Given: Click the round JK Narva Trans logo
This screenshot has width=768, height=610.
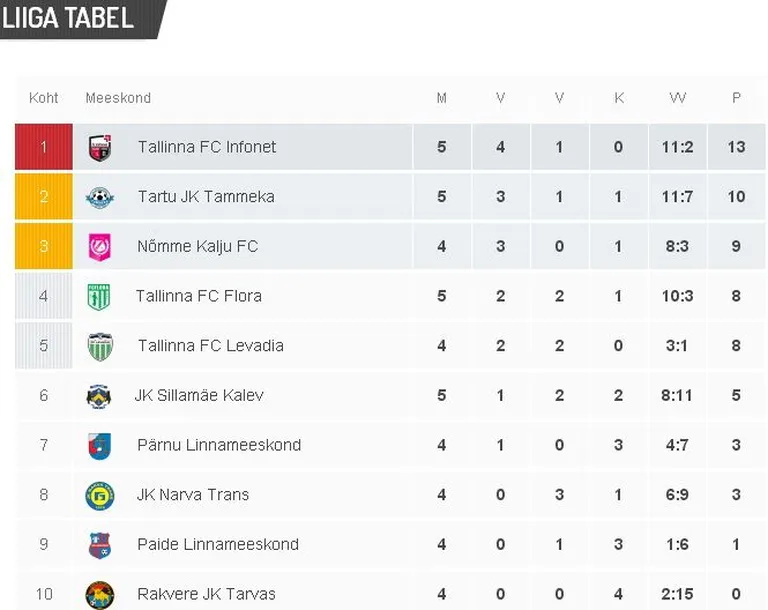Looking at the screenshot, I should pos(100,496).
